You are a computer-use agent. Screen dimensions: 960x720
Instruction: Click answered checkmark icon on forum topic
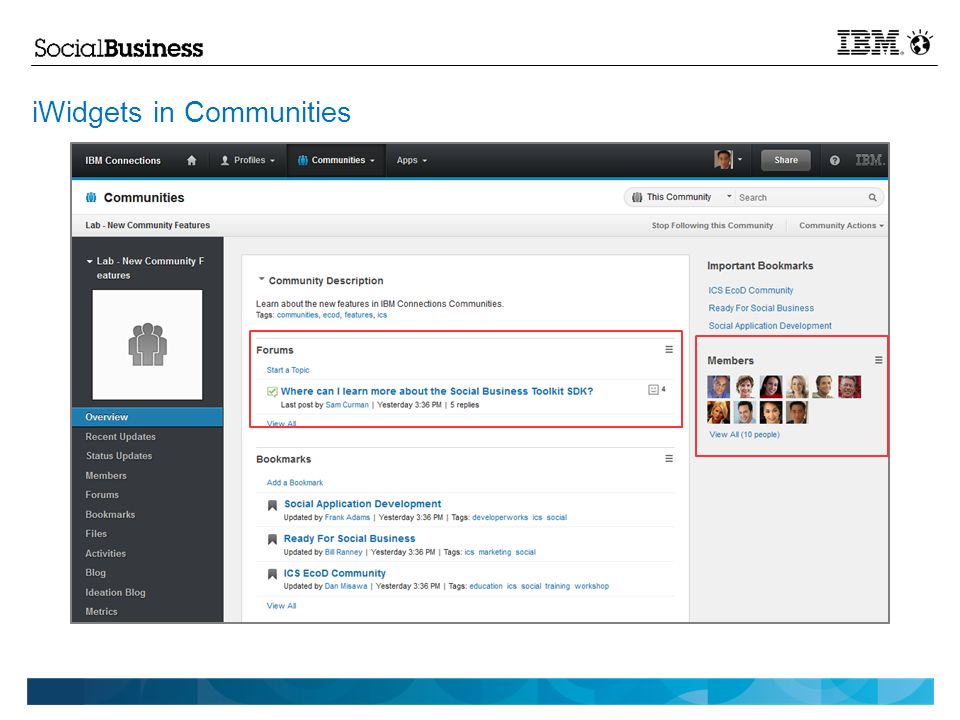pos(272,392)
